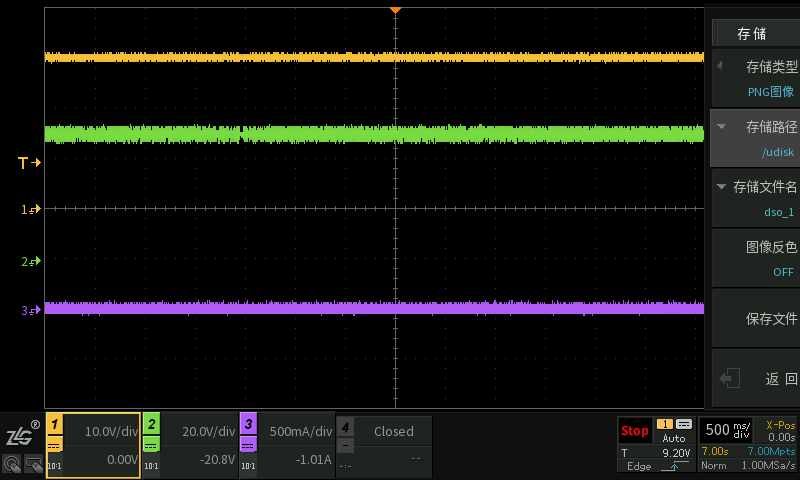This screenshot has height=480, width=800.
Task: Click the Save File menu button
Action: pyautogui.click(x=756, y=318)
